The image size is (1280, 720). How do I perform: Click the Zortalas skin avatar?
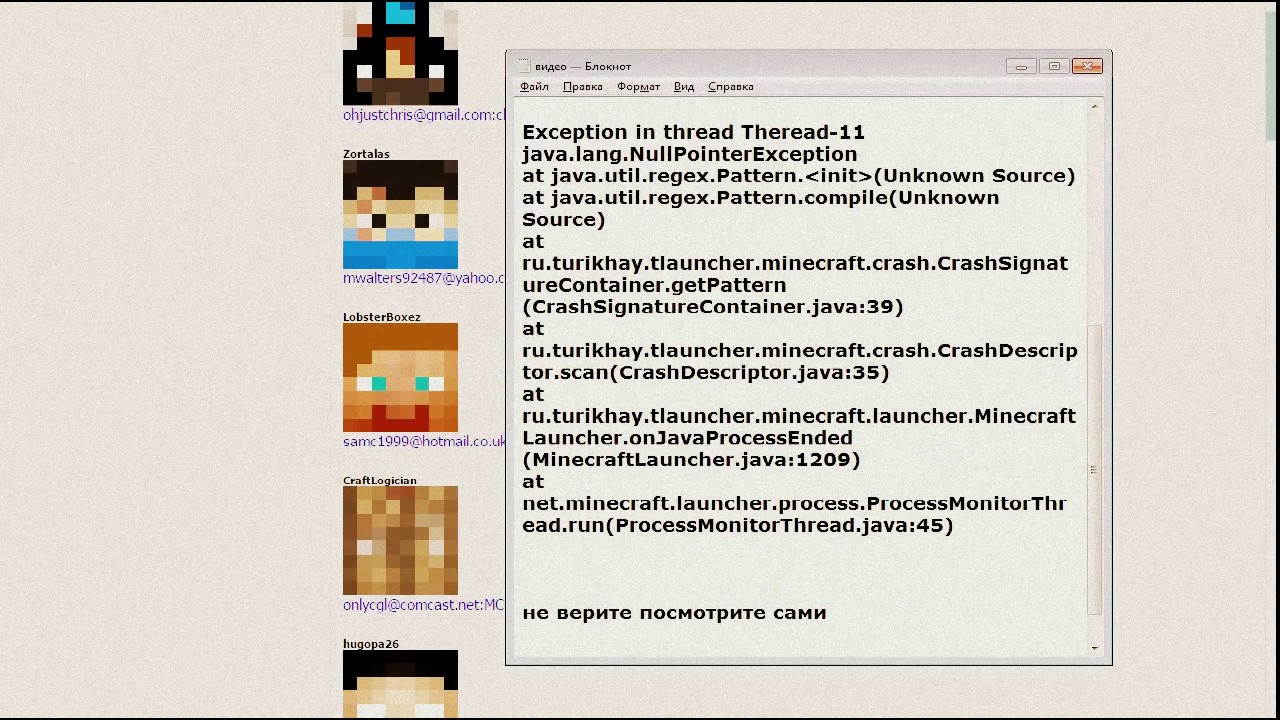click(400, 214)
